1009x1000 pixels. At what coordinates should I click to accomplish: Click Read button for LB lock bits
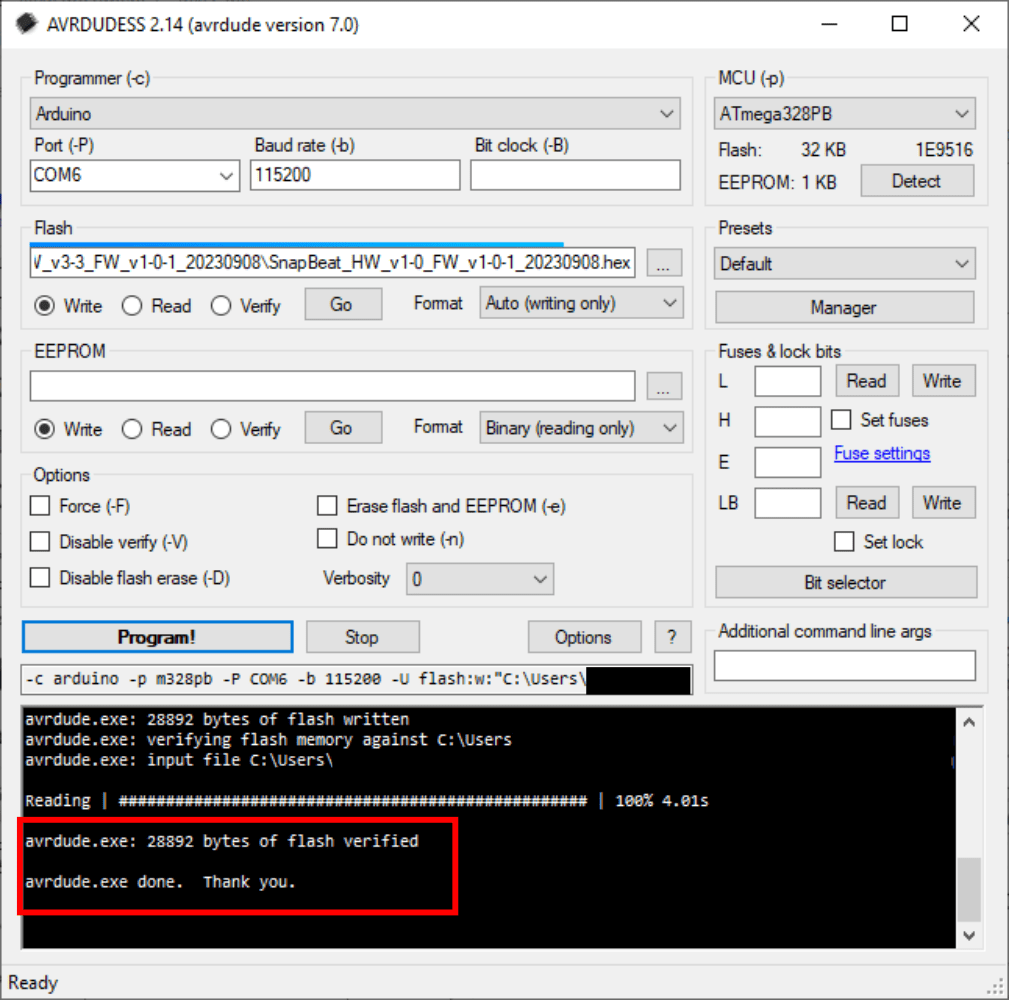[x=867, y=503]
